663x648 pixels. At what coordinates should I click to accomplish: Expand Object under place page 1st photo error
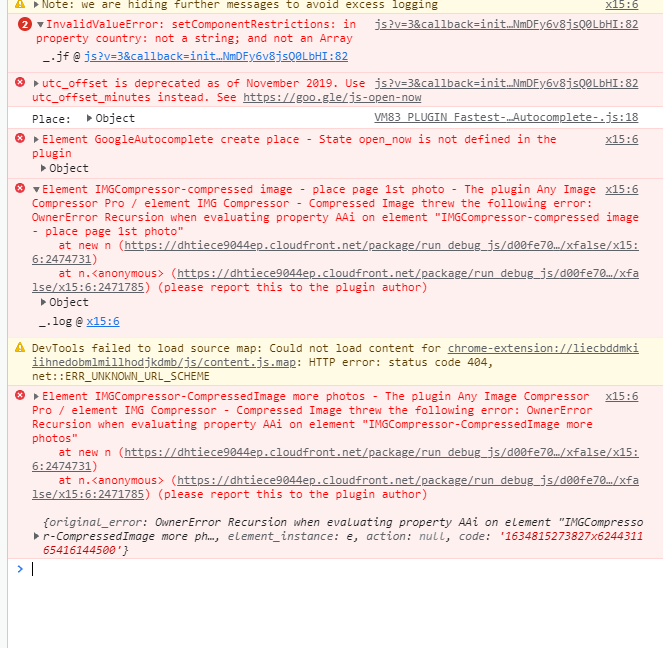[43, 302]
